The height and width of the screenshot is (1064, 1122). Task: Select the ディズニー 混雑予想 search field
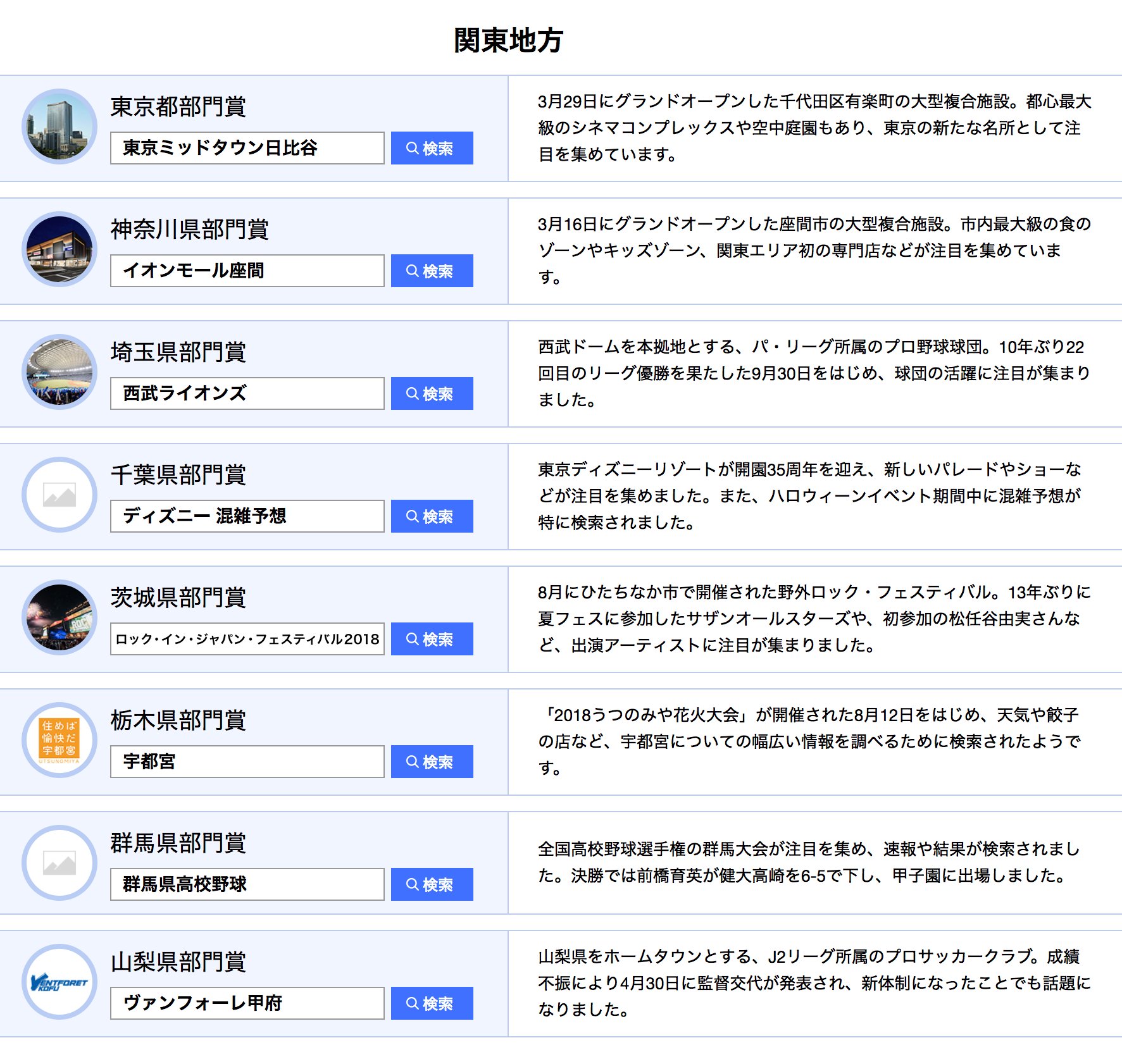(247, 516)
